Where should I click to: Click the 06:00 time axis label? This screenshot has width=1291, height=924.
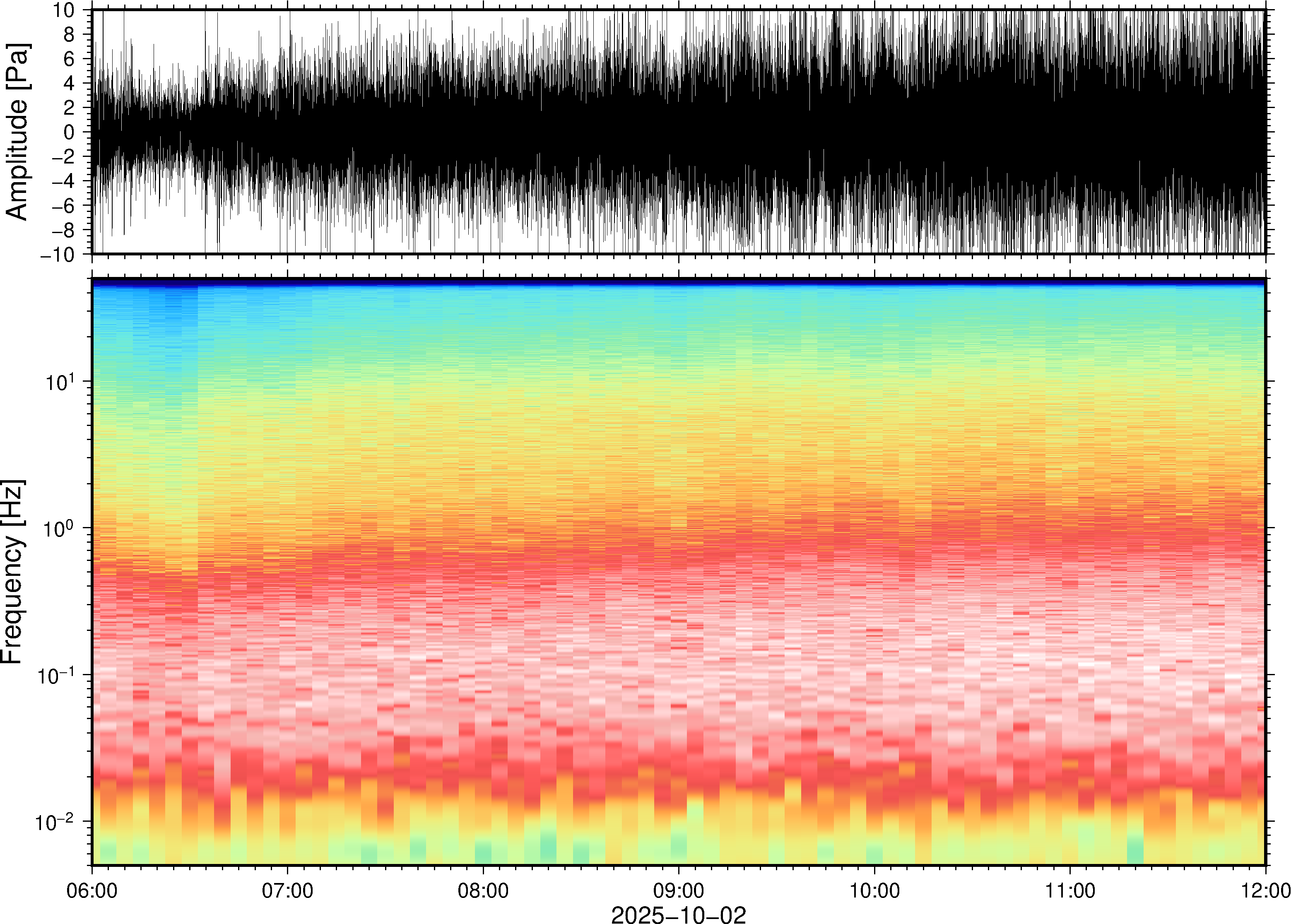point(92,890)
